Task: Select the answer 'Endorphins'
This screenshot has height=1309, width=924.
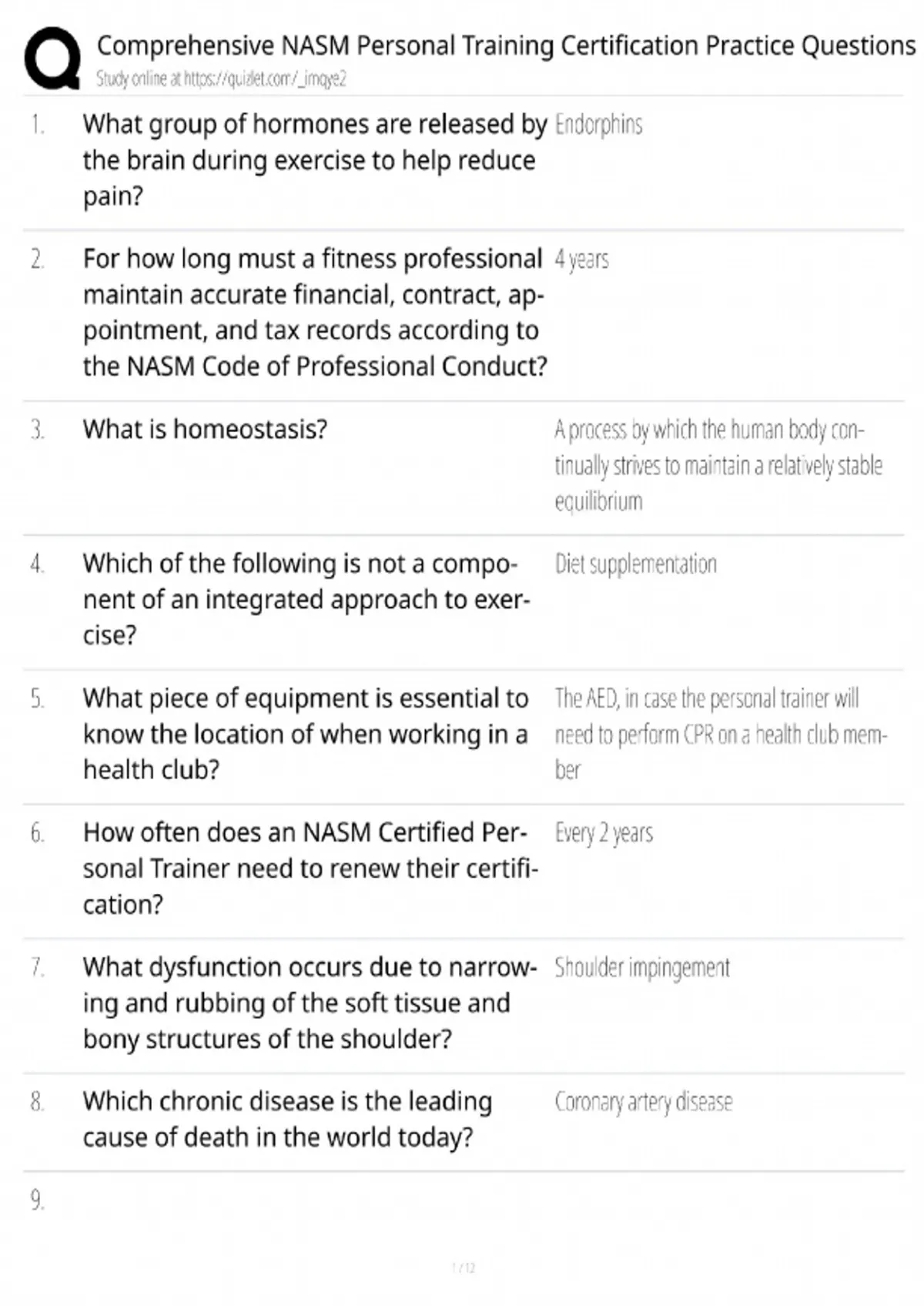Action: (x=598, y=125)
